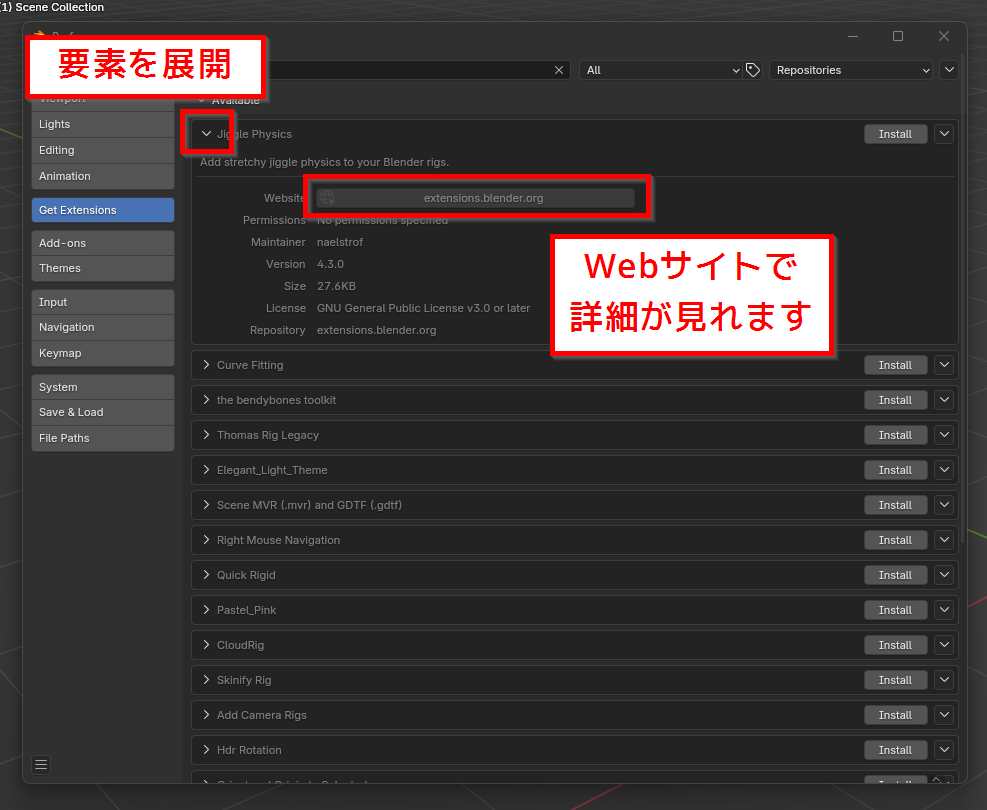The image size is (987, 810).
Task: Open the extensions settings arrow beside Repositories
Action: click(x=949, y=70)
